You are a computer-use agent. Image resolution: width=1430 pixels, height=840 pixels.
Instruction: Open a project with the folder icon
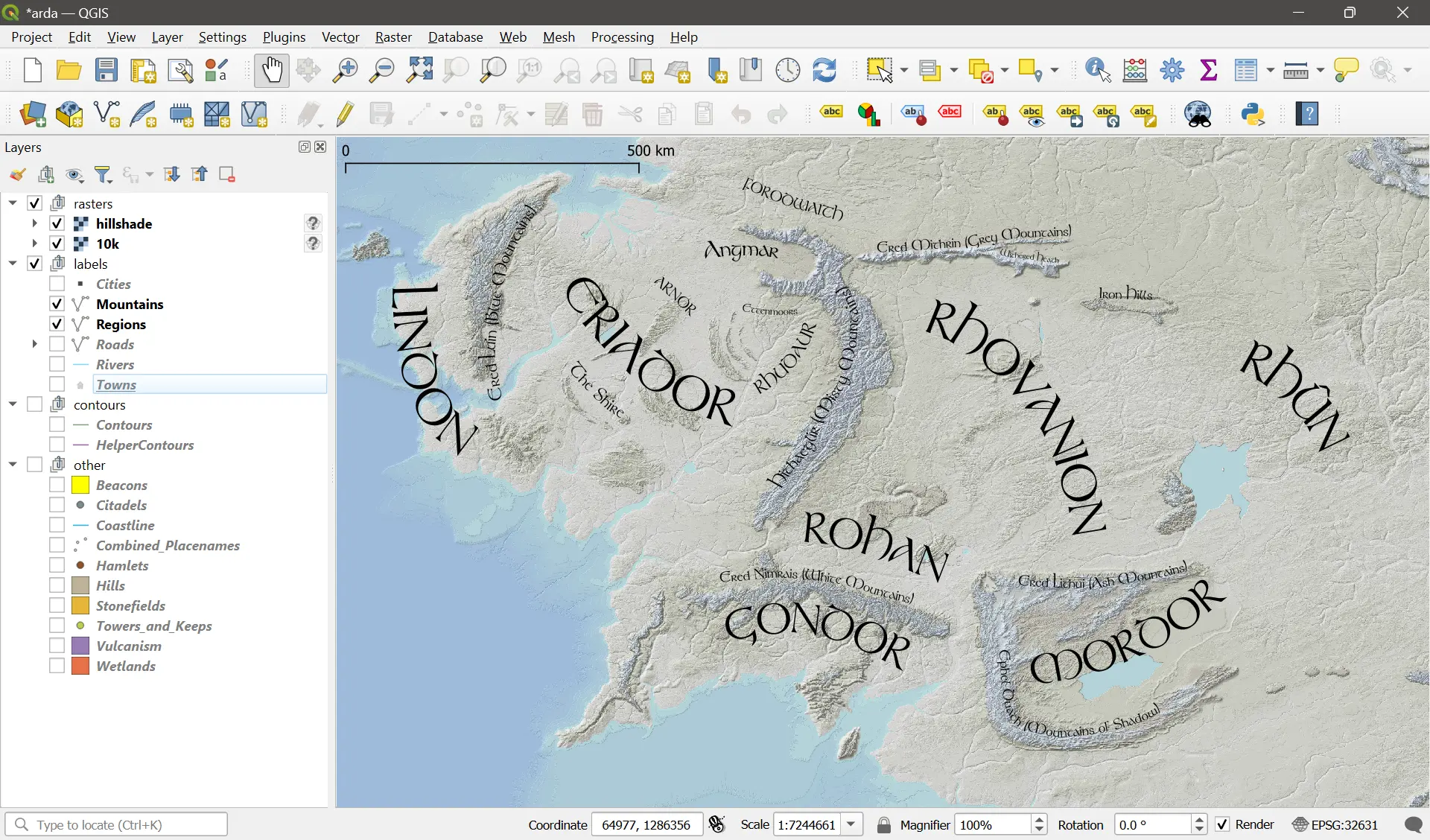tap(69, 70)
